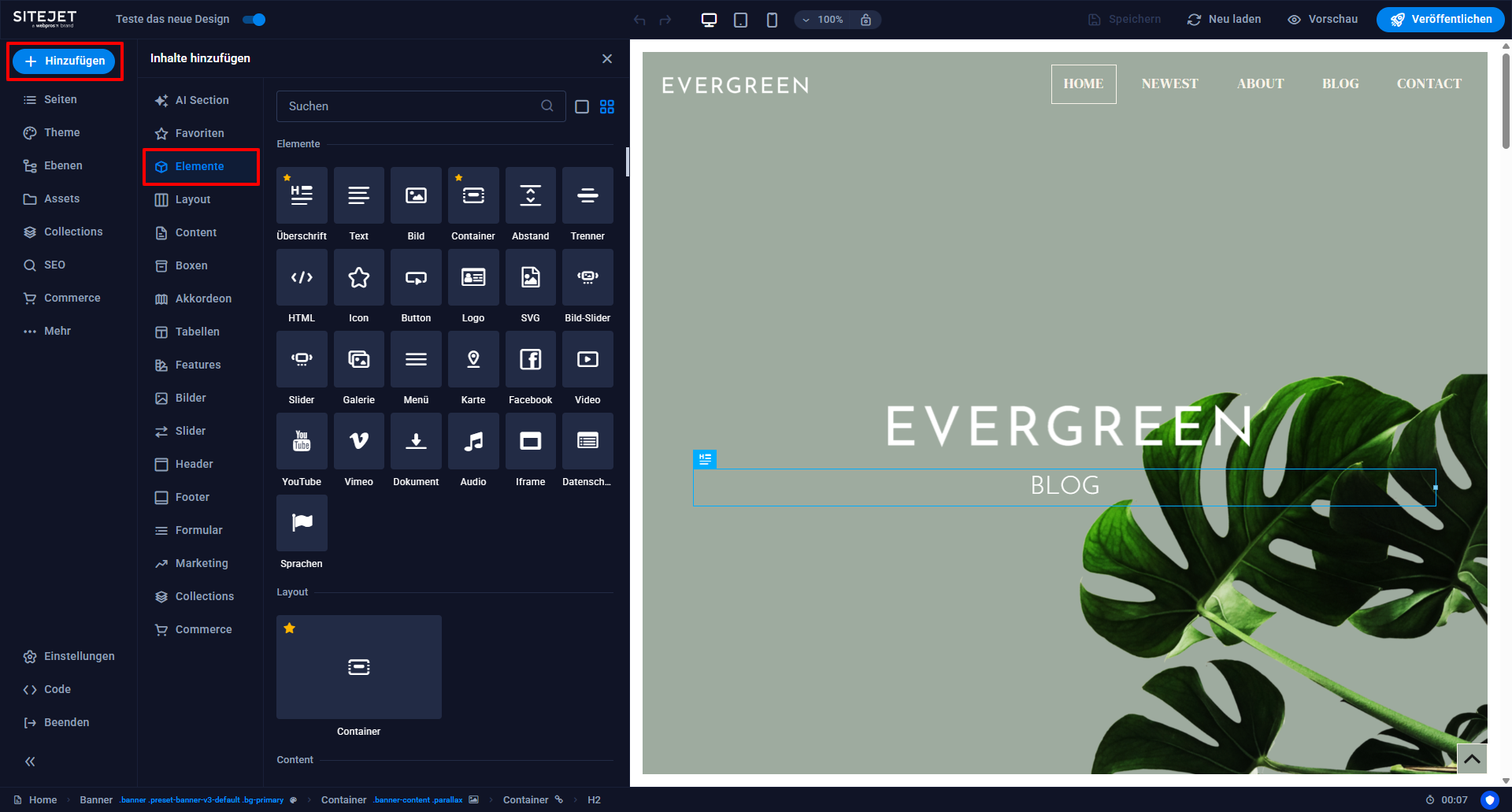Choose the Galerie gallery element
This screenshot has height=812, width=1512.
point(359,359)
